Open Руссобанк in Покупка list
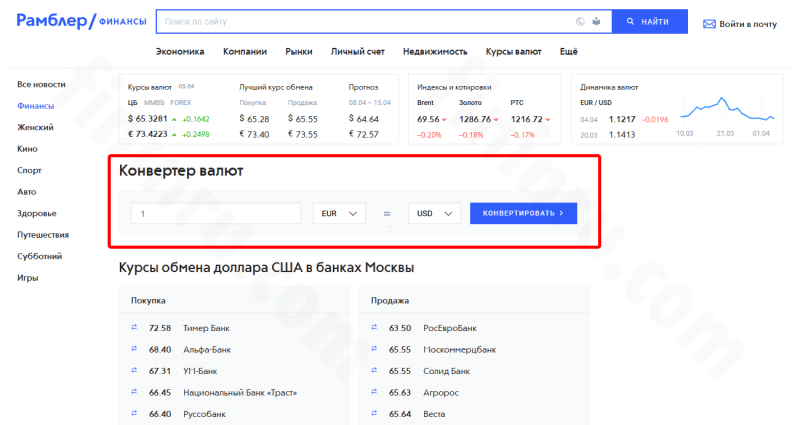The image size is (800, 425). click(x=204, y=414)
